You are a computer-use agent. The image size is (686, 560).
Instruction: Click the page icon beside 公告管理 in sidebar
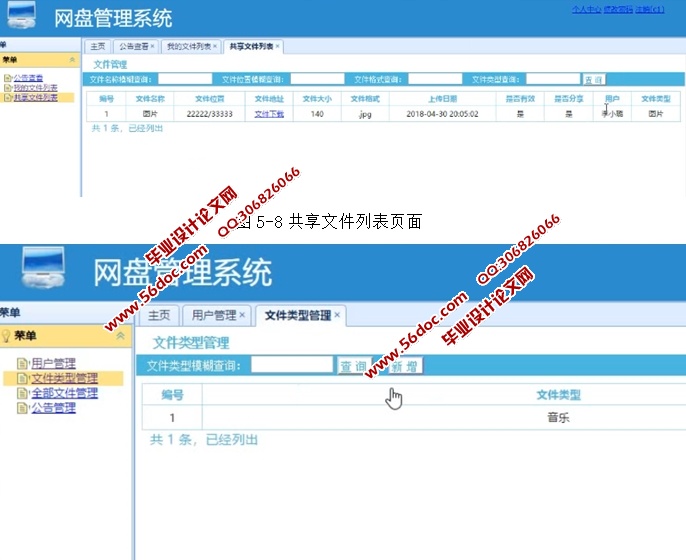pos(24,409)
